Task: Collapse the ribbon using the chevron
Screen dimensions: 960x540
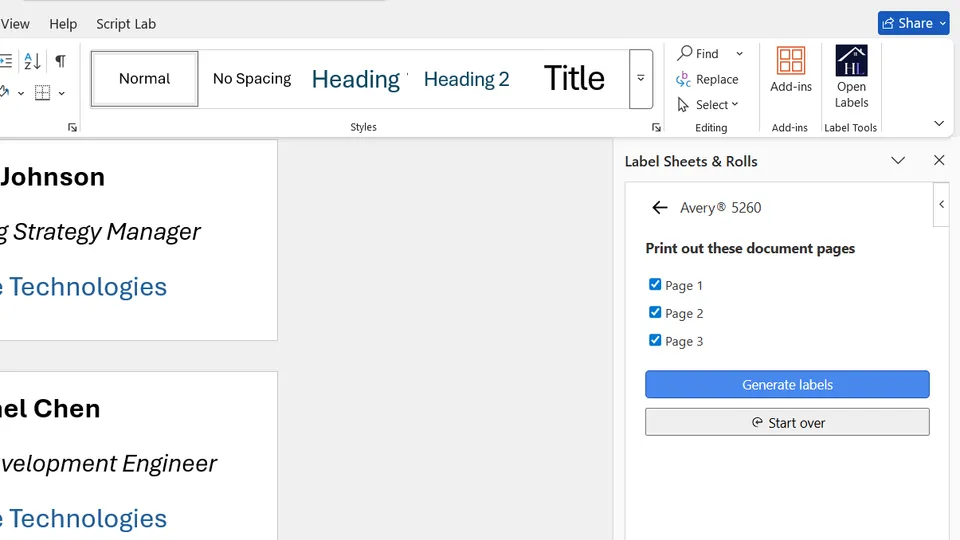Action: pyautogui.click(x=939, y=124)
